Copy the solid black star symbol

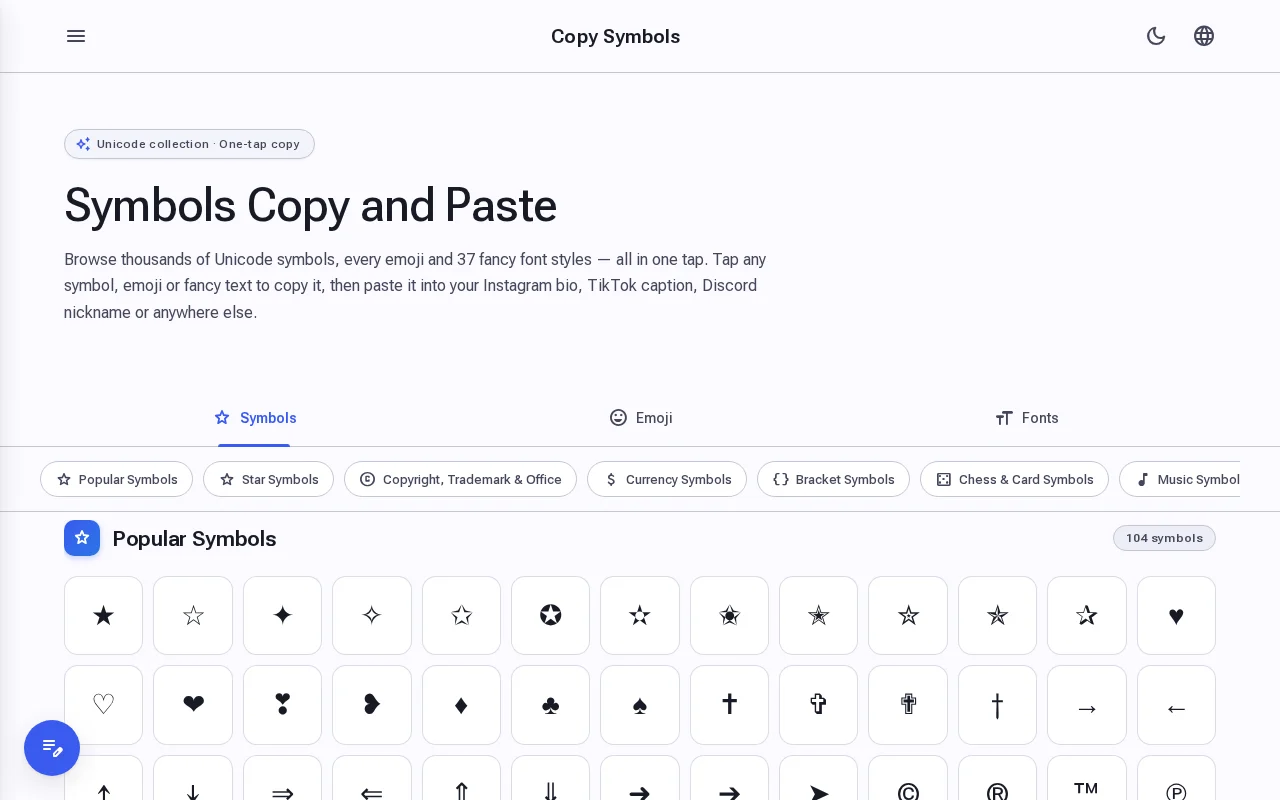tap(103, 615)
